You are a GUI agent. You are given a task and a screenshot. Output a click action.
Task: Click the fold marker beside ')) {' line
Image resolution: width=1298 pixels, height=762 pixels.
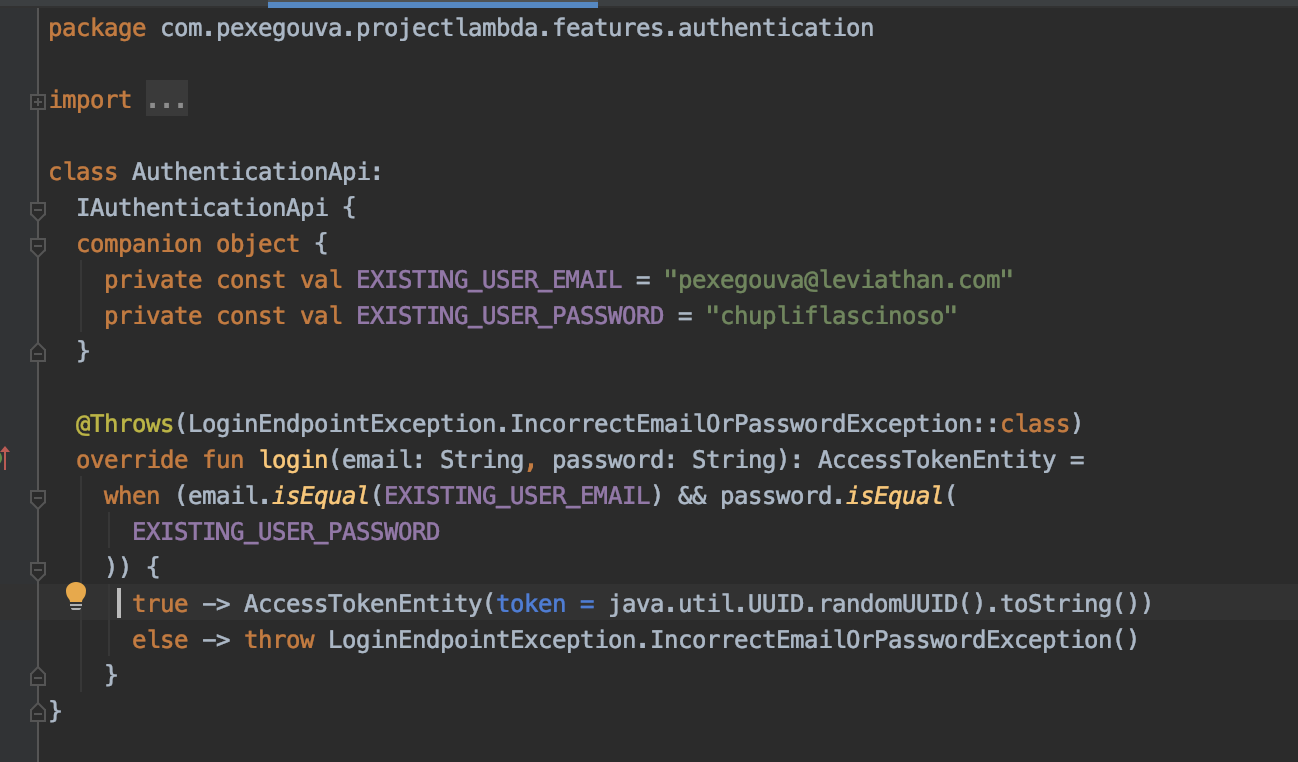pyautogui.click(x=38, y=569)
